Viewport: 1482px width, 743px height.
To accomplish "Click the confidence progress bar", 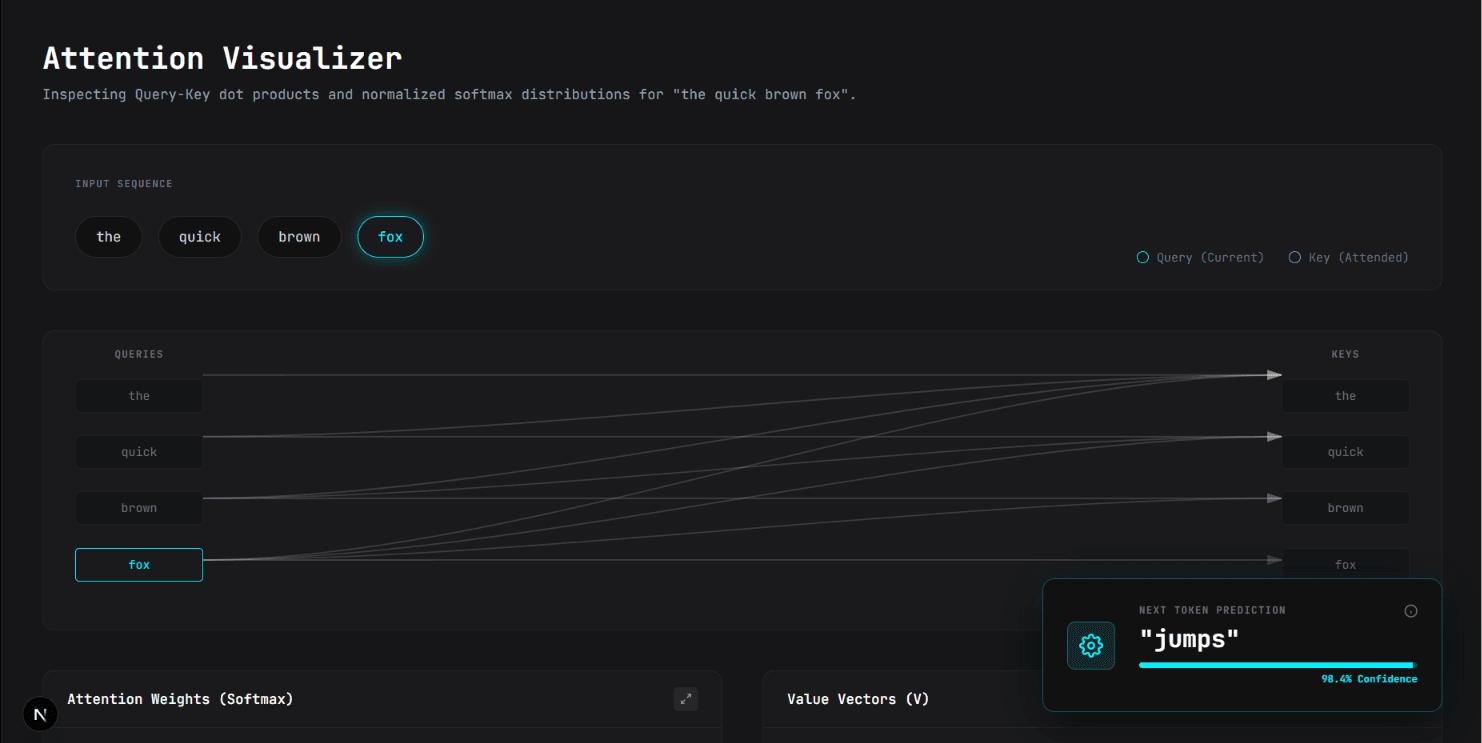I will 1278,664.
